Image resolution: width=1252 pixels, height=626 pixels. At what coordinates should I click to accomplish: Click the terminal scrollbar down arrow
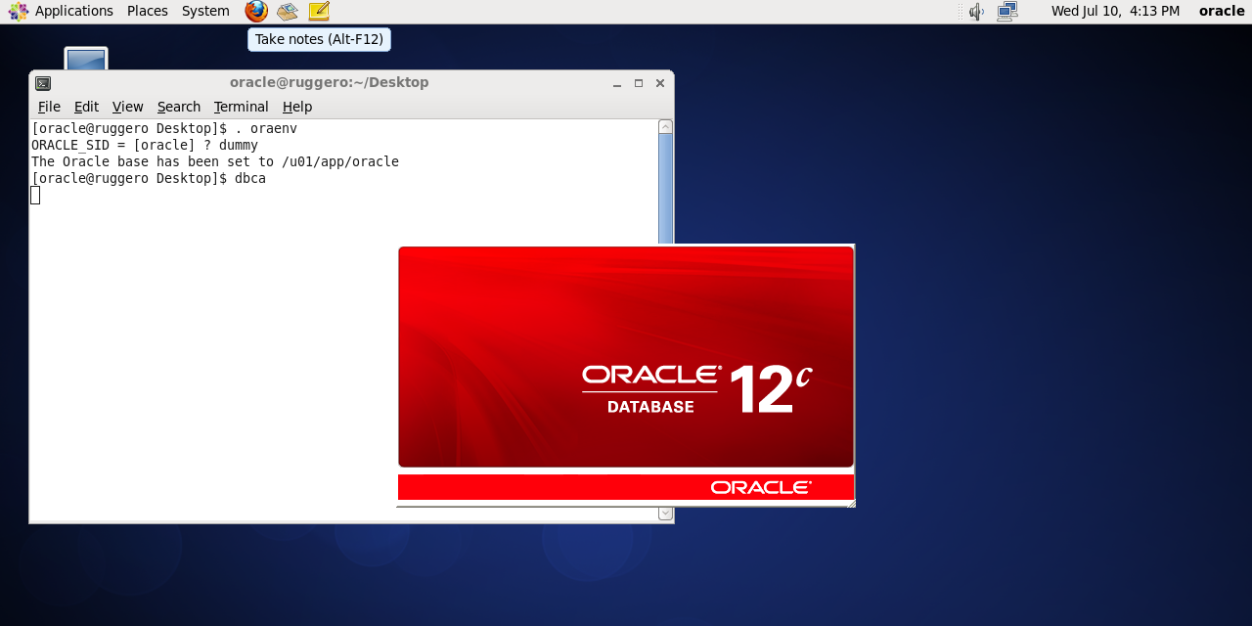pos(665,513)
